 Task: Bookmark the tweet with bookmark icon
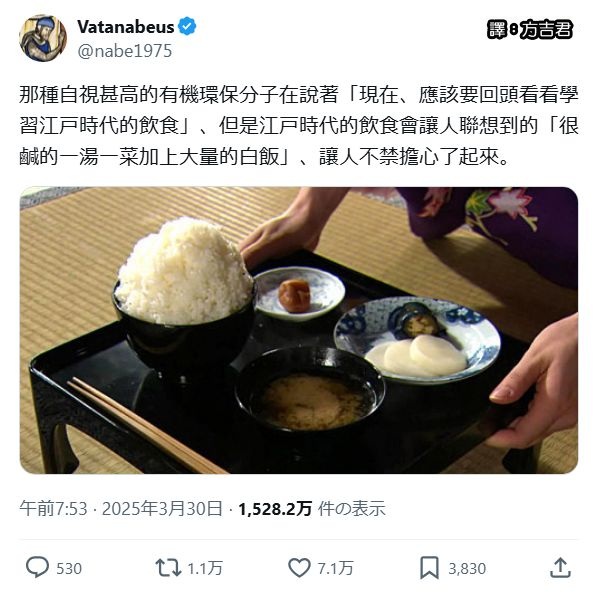point(429,568)
